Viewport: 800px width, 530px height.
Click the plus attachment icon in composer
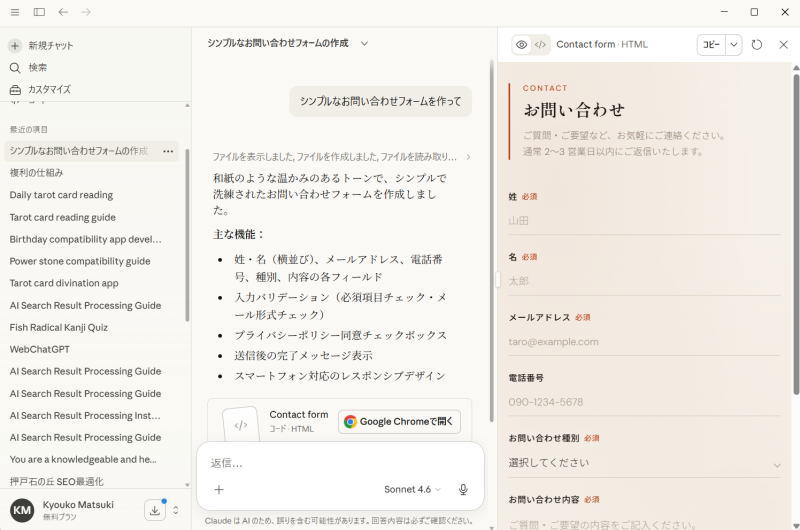click(x=219, y=489)
